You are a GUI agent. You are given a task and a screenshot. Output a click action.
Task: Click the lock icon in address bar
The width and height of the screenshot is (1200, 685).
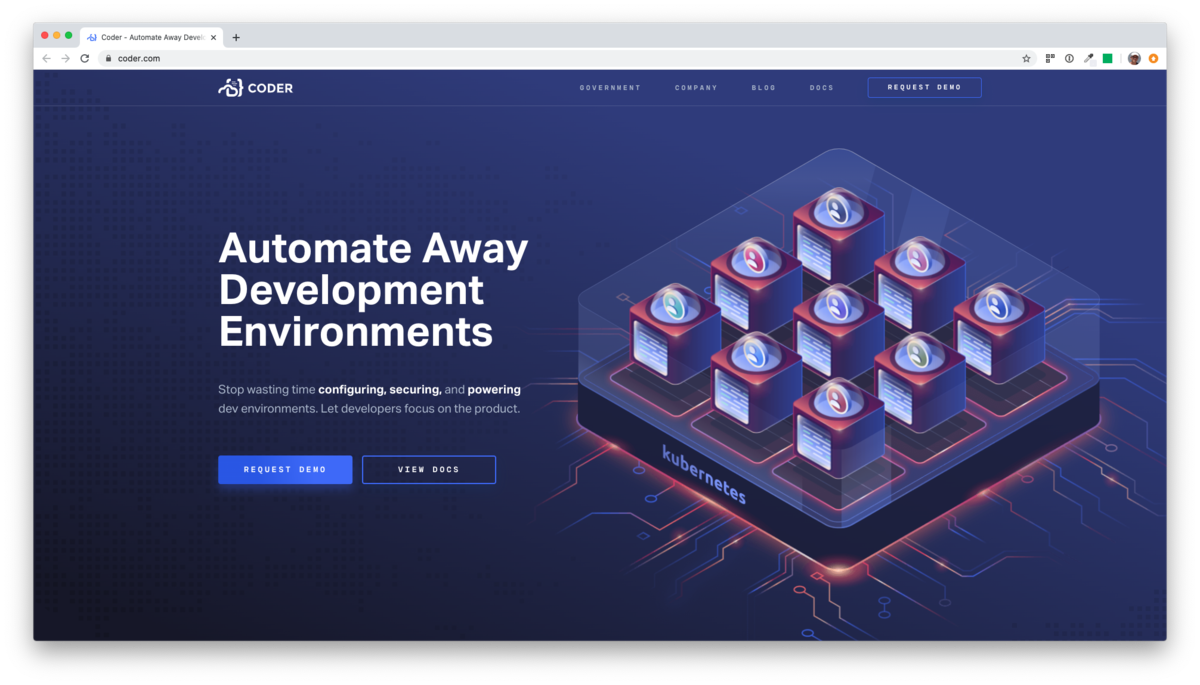[x=109, y=59]
